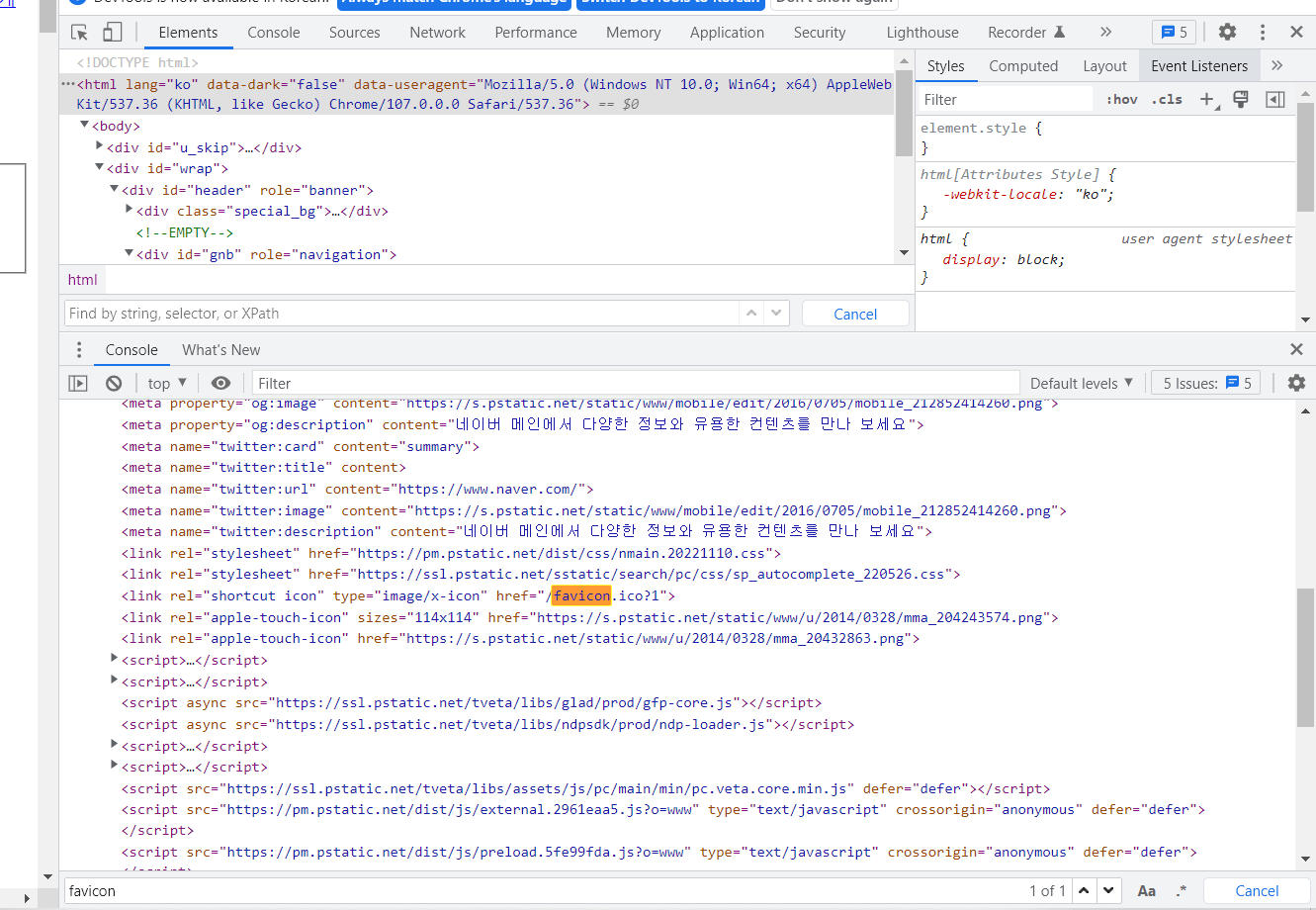The image size is (1316, 910).
Task: Select the Styles pane tab
Action: click(x=945, y=65)
